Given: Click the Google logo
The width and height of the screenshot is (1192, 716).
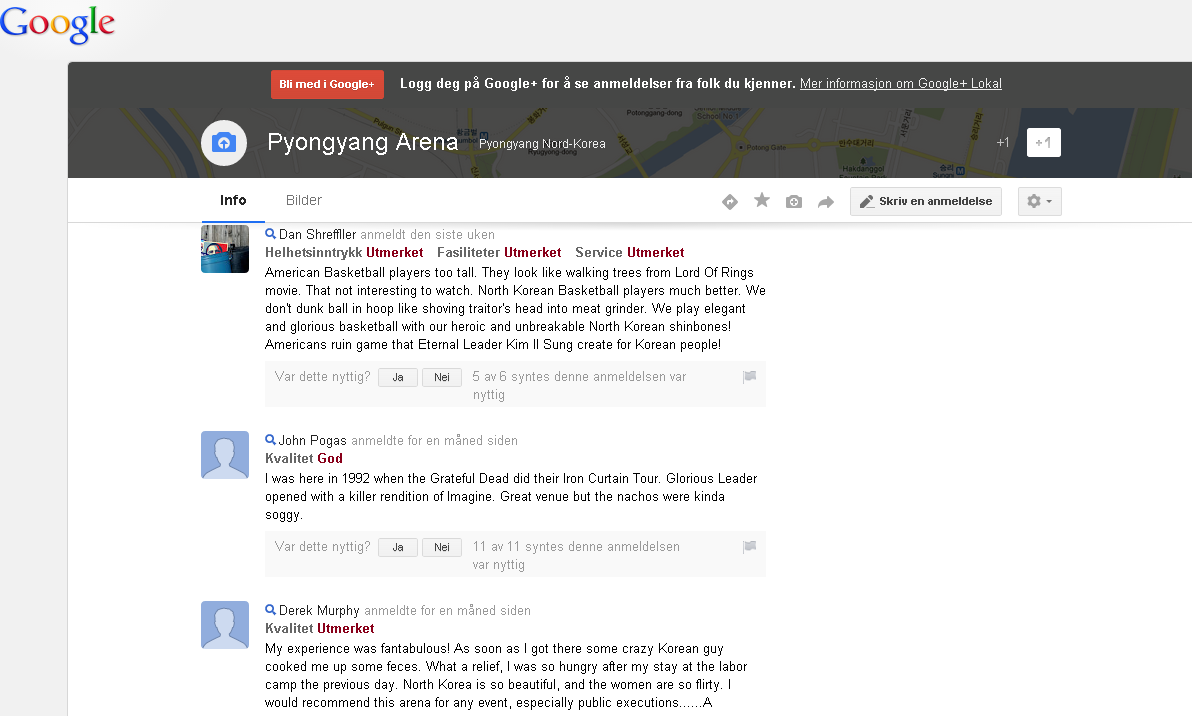Looking at the screenshot, I should pos(57,24).
